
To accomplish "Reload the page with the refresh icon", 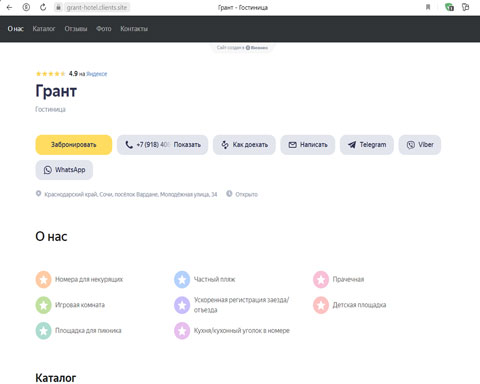I will click(43, 7).
